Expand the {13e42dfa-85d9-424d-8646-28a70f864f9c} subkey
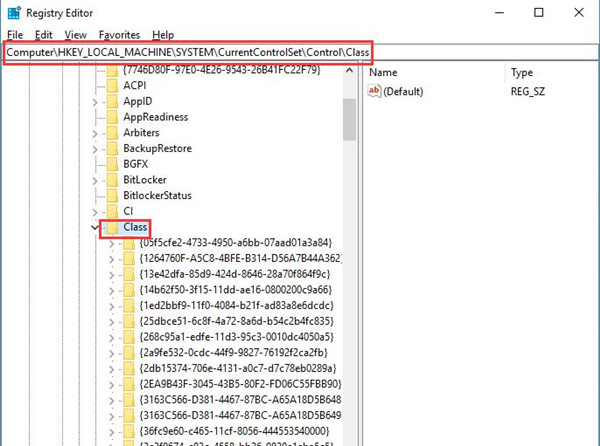 (x=111, y=275)
